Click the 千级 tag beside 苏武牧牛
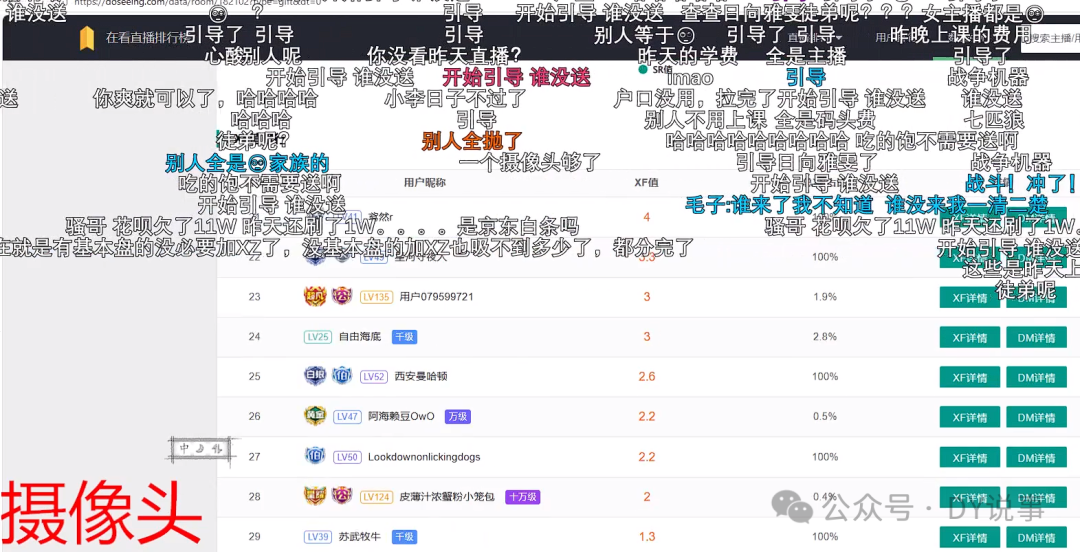 tap(404, 537)
